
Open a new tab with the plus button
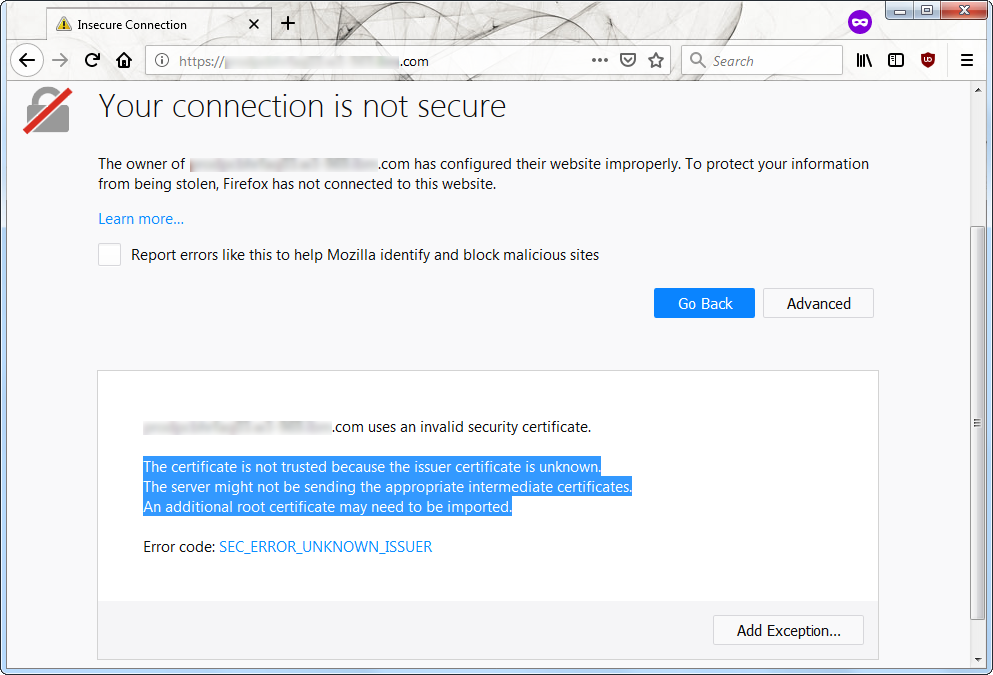coord(288,23)
